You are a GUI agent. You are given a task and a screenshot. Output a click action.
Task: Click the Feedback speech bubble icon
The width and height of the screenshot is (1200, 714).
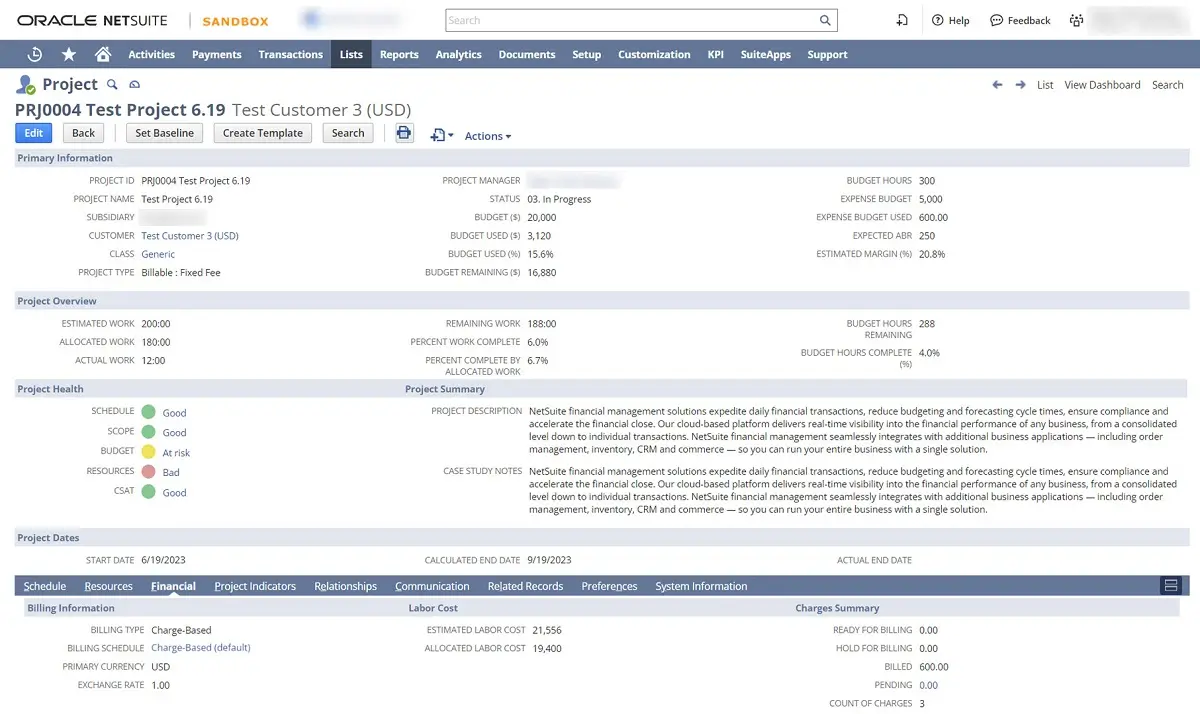(x=996, y=20)
